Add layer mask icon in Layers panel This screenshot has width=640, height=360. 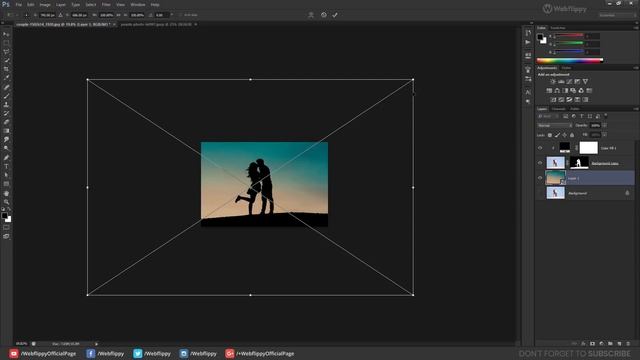pos(592,344)
